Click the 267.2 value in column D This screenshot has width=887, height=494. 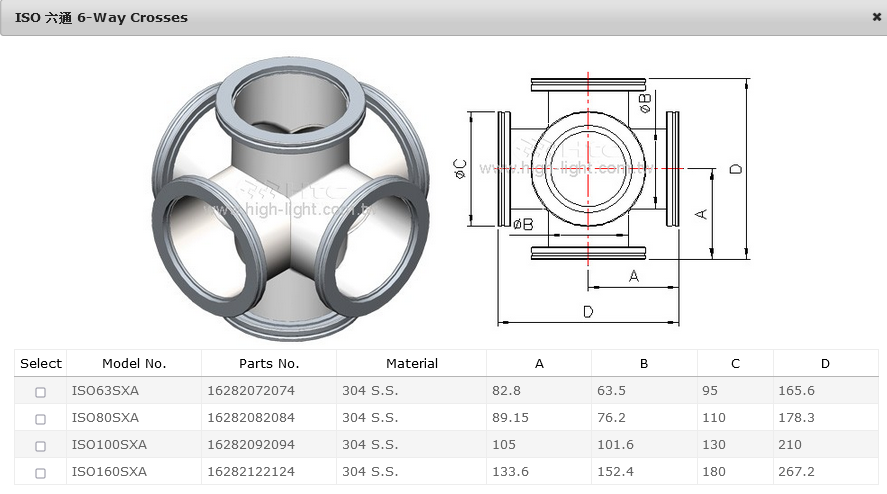point(796,472)
